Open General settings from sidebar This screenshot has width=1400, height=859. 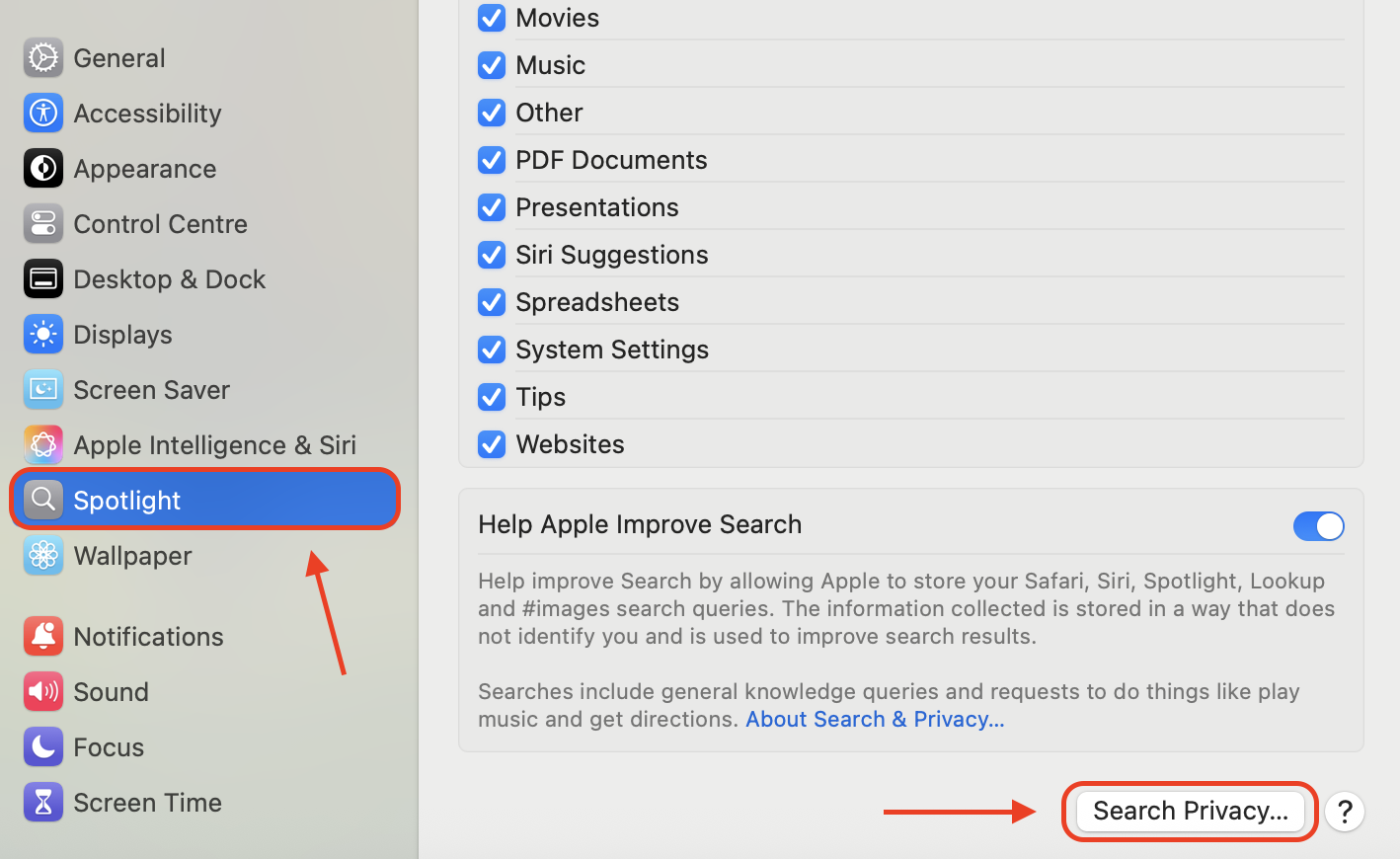click(x=118, y=57)
